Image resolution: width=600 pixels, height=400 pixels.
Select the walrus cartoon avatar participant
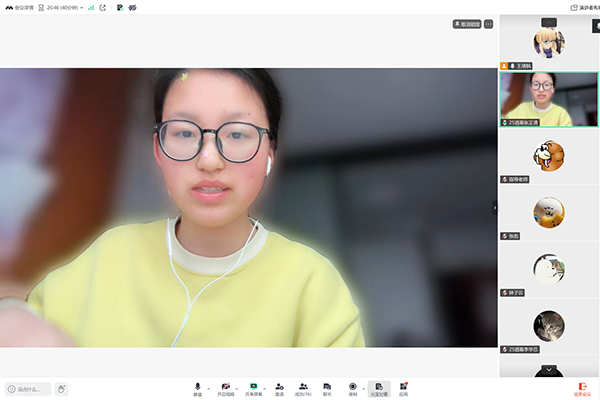(x=549, y=156)
